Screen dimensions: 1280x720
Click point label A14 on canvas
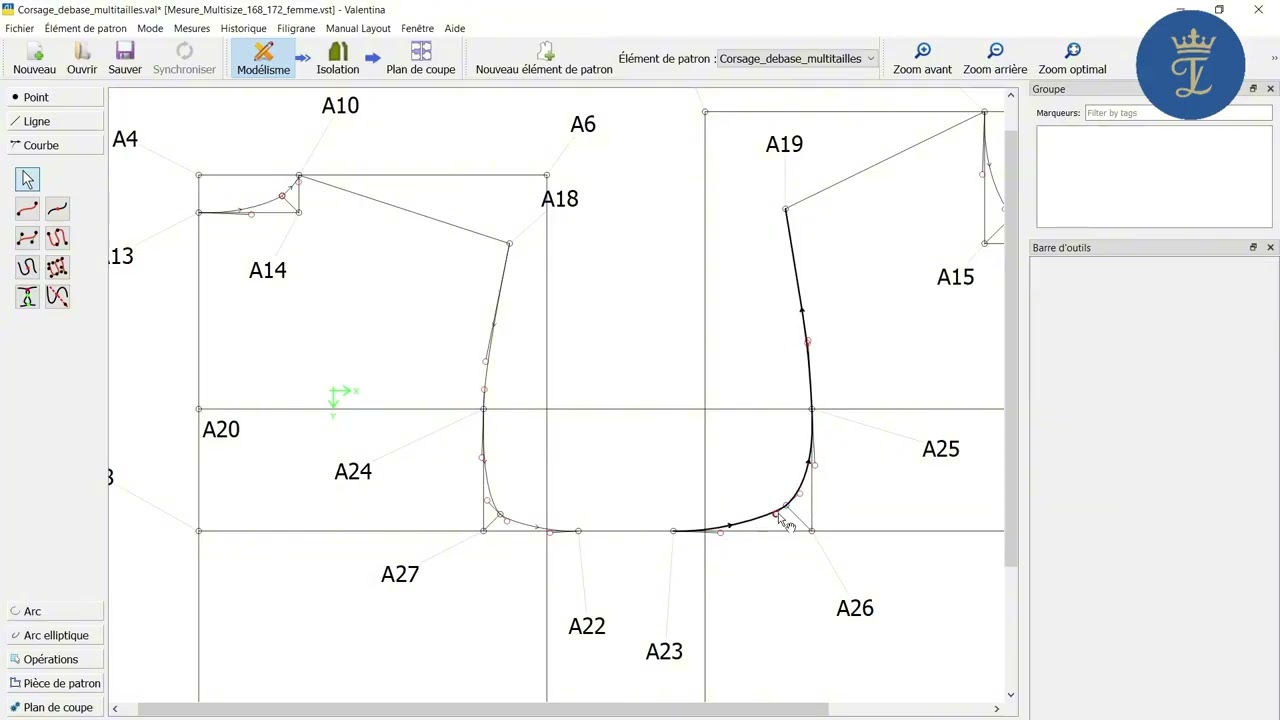267,270
